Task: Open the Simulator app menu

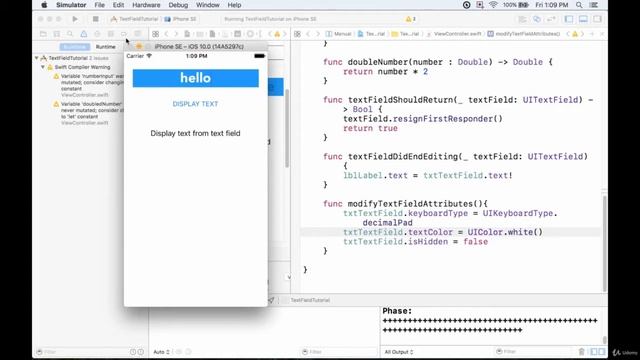Action: (x=71, y=5)
